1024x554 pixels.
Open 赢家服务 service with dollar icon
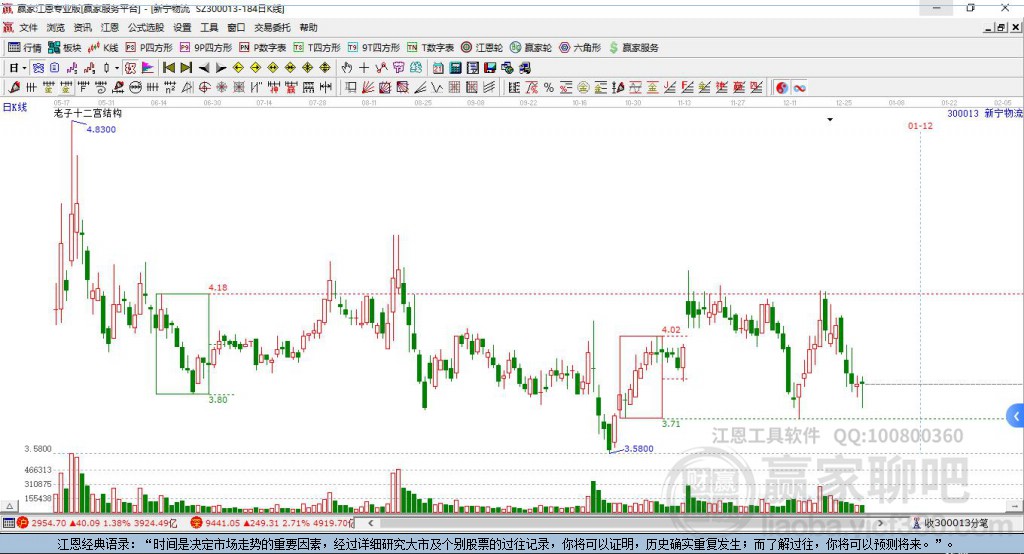634,48
